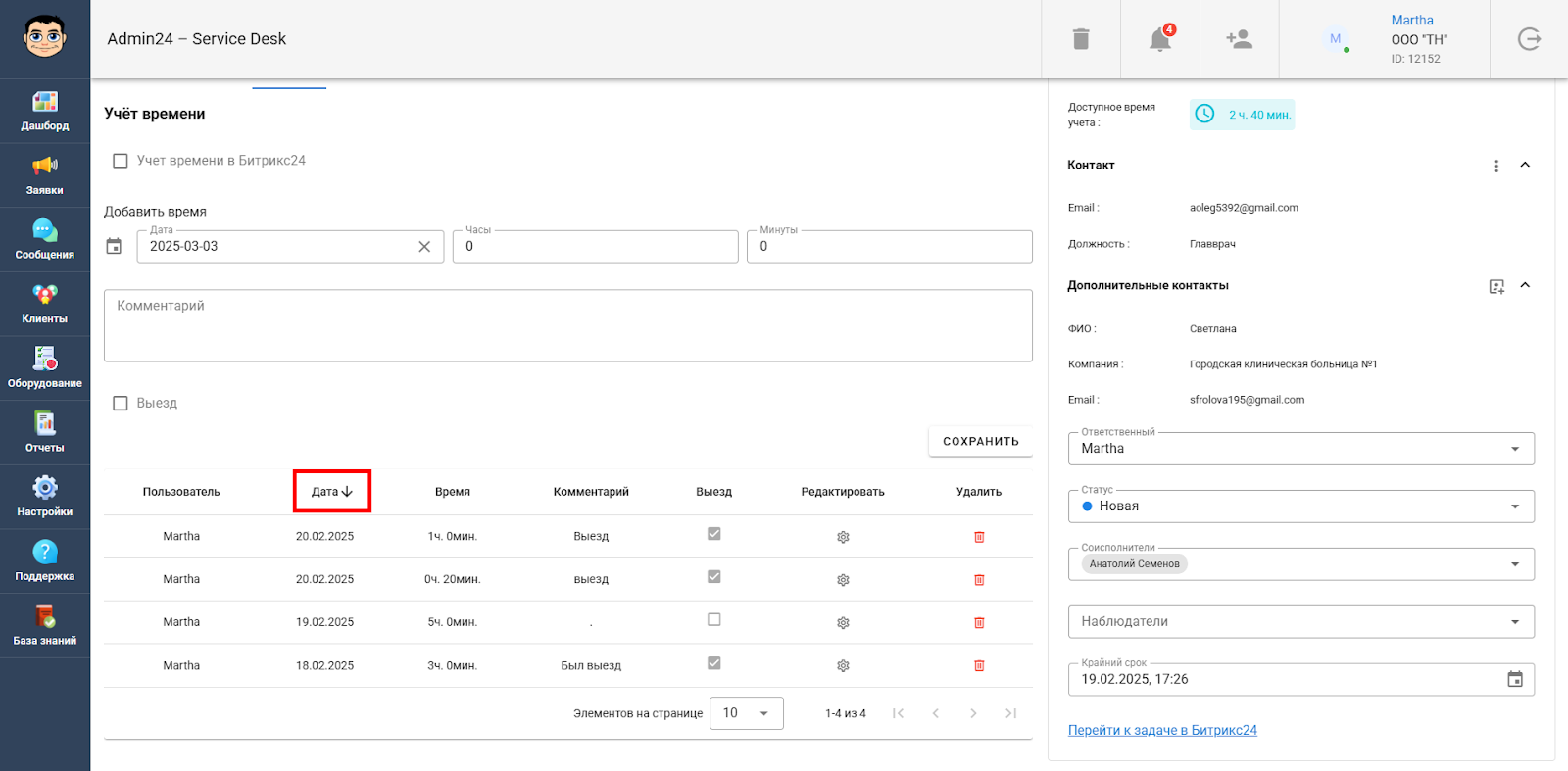Open the date picker calendar icon
The height and width of the screenshot is (771, 1568).
115,247
